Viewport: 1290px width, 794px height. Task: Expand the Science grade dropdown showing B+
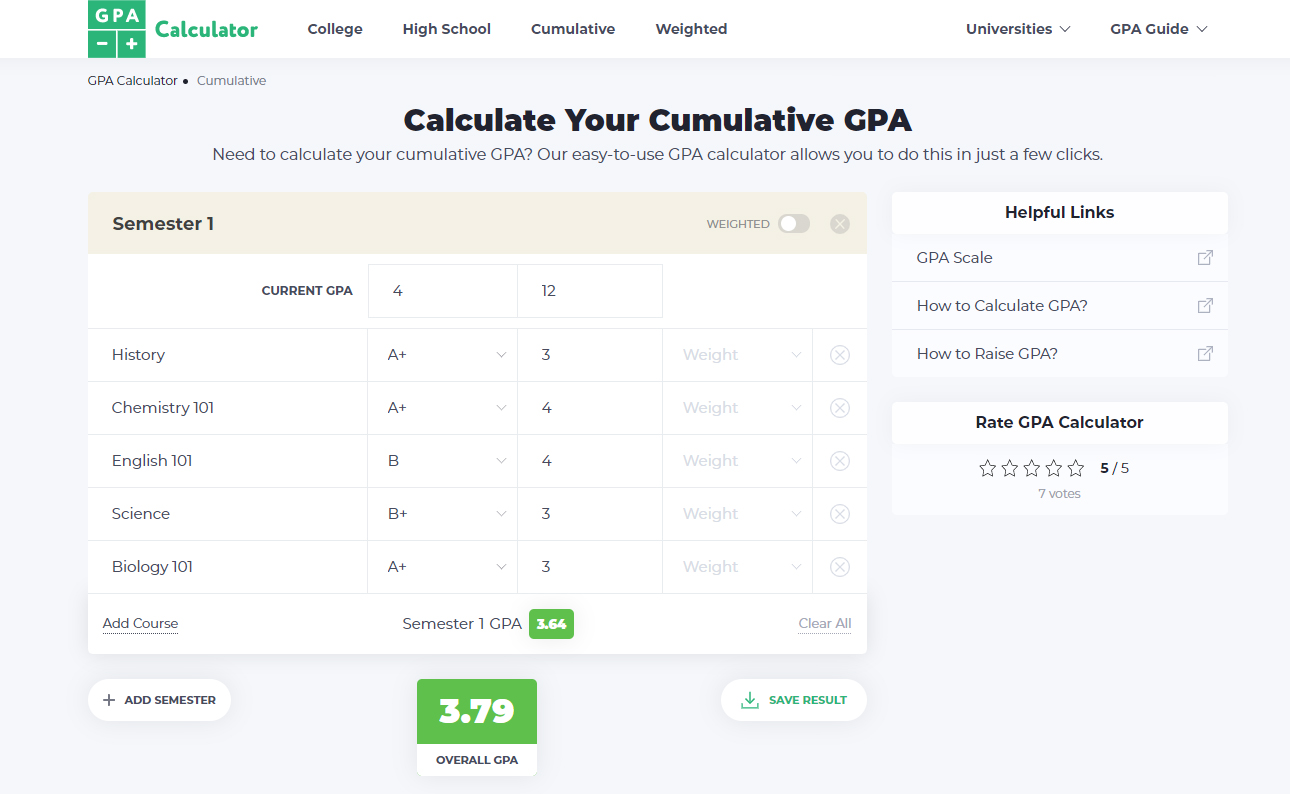click(442, 514)
